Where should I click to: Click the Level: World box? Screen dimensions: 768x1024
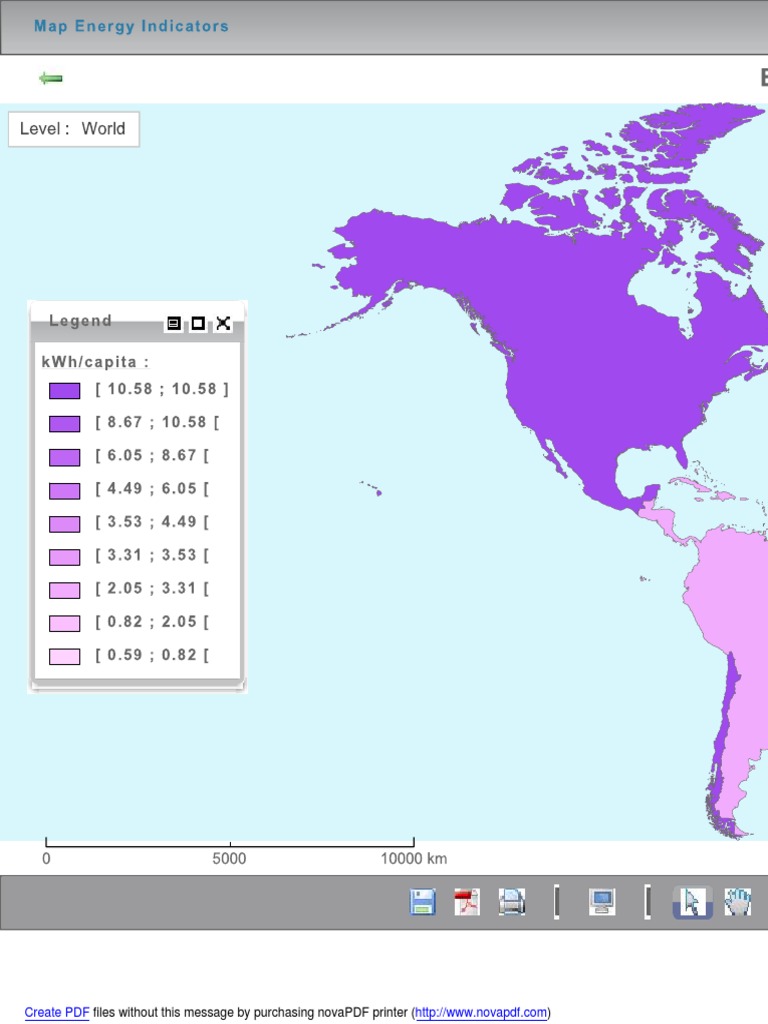pyautogui.click(x=74, y=129)
